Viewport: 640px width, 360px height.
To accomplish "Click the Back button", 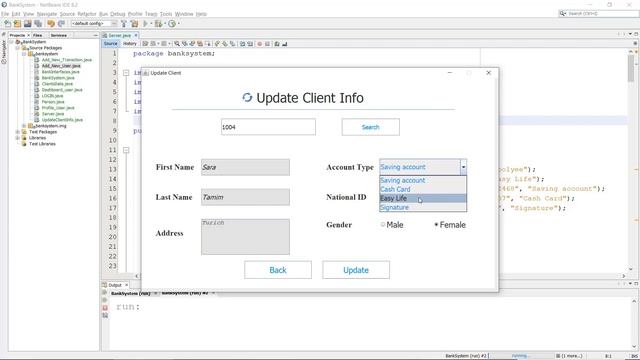I will click(x=278, y=270).
